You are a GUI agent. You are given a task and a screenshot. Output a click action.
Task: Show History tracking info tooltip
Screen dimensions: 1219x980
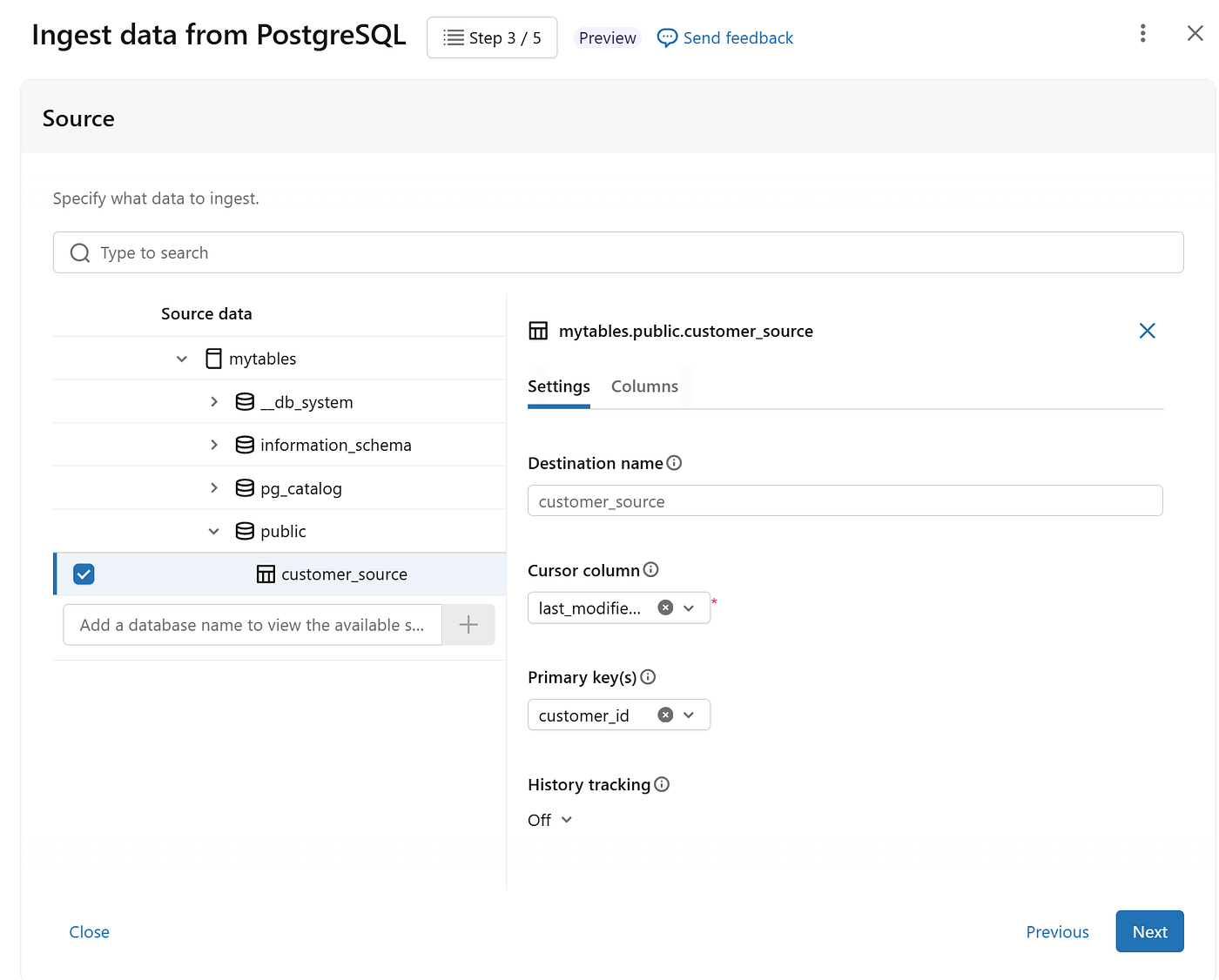(662, 784)
